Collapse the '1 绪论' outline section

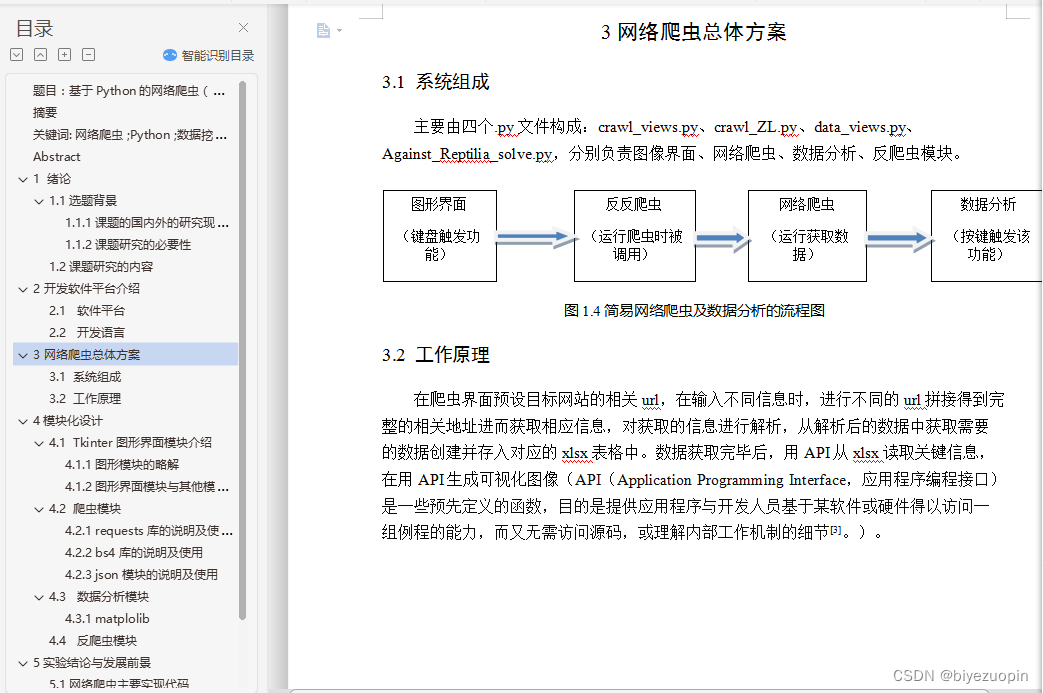pyautogui.click(x=23, y=179)
